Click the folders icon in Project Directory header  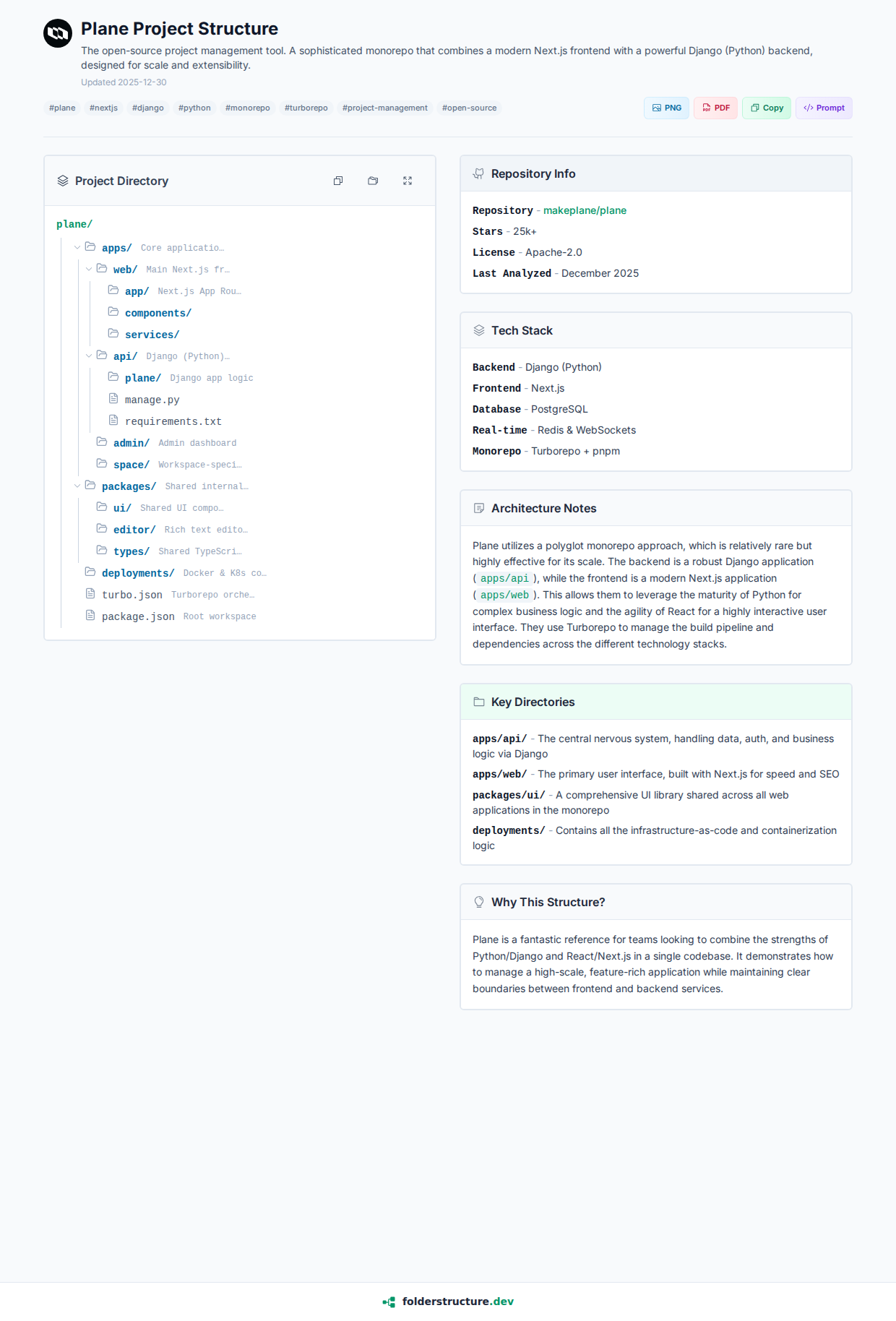tap(373, 181)
